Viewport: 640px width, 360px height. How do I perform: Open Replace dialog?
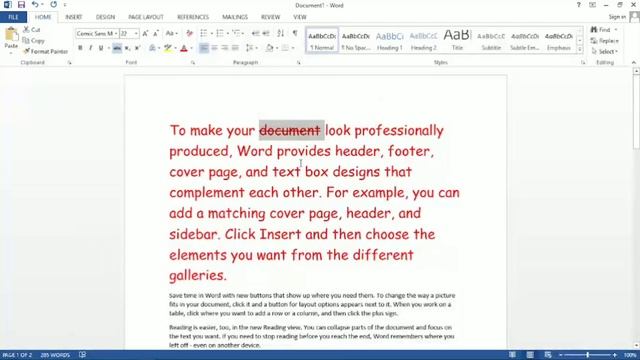tap(604, 41)
